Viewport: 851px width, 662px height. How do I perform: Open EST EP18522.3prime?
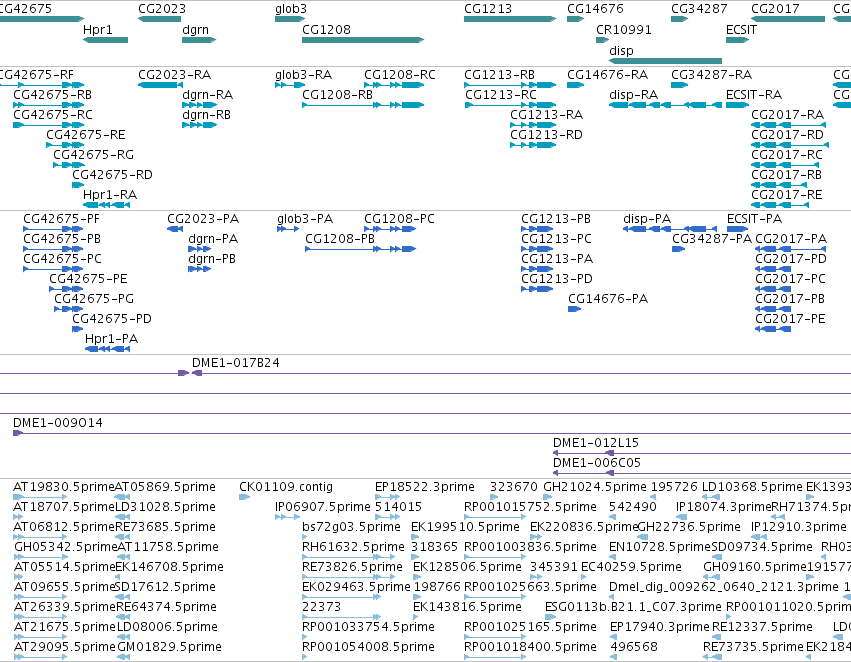(424, 487)
